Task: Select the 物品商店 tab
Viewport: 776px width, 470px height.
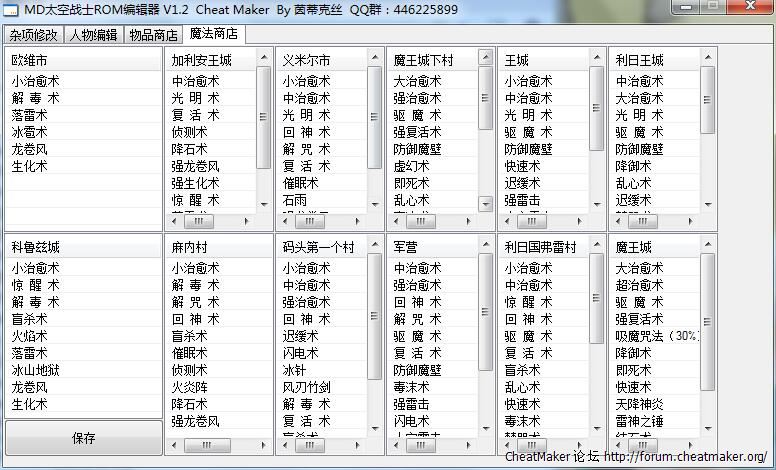Action: [x=154, y=34]
